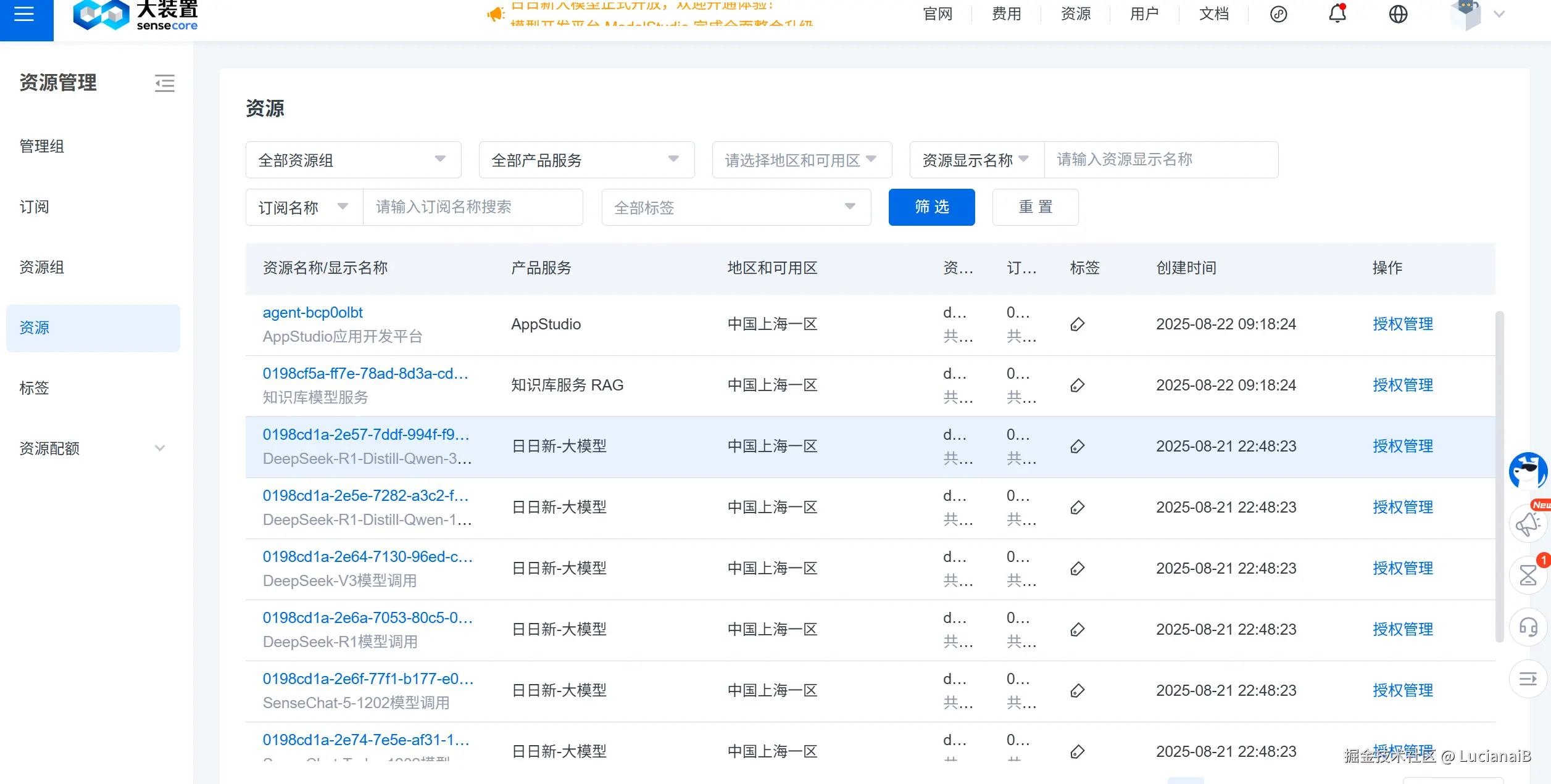Focus the 请输入资源显示名称 input field
The height and width of the screenshot is (784, 1551).
pyautogui.click(x=1160, y=160)
